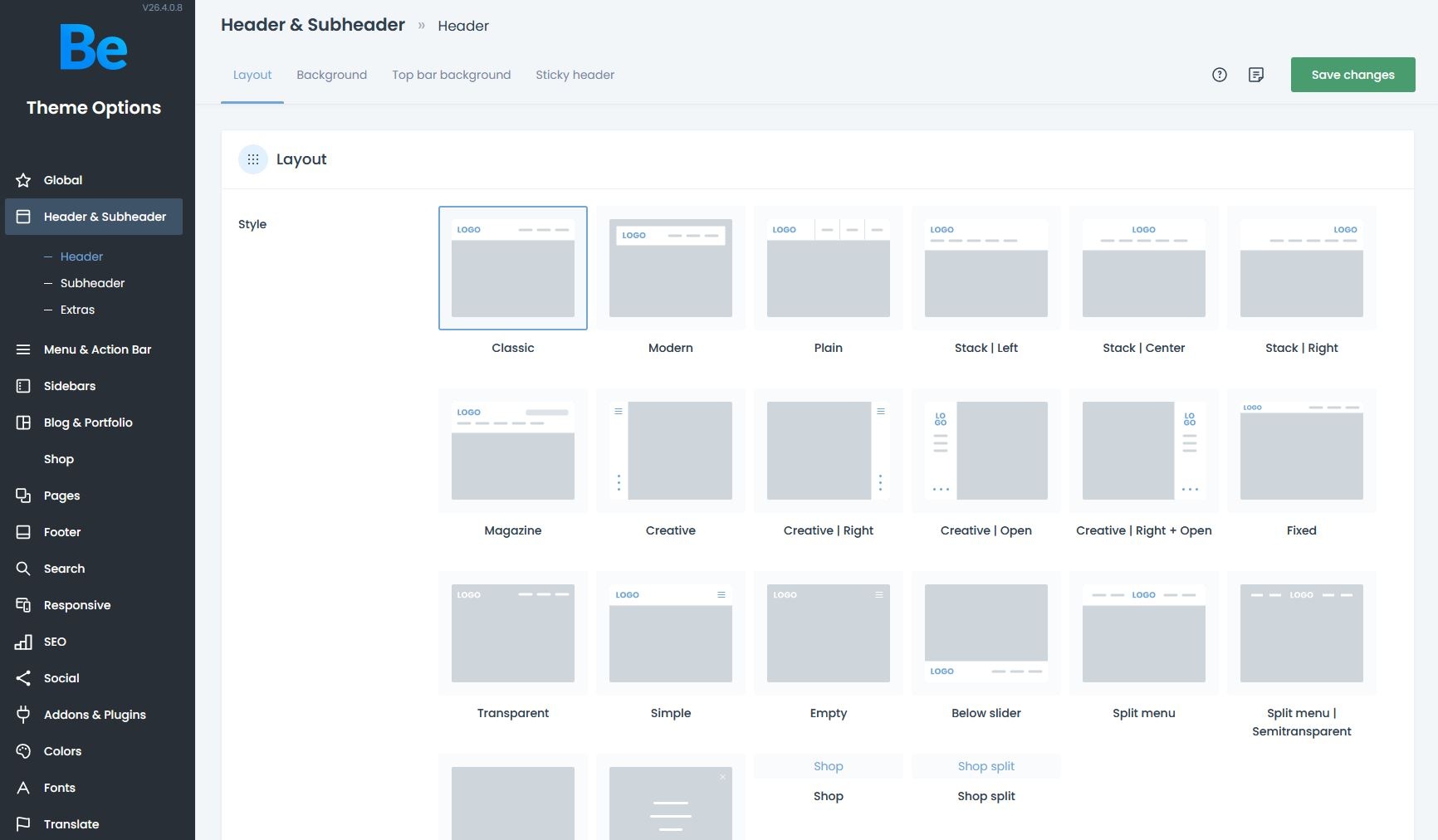1438x840 pixels.
Task: Choose the Creative | Open header style
Action: point(986,451)
